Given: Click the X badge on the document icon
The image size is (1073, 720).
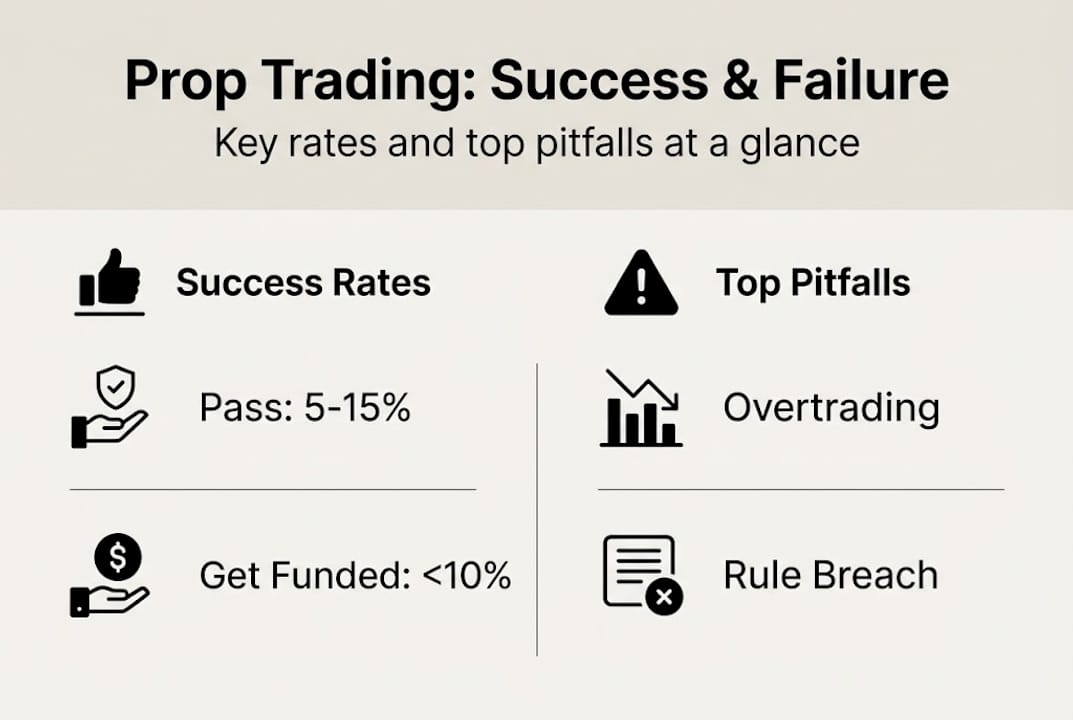Looking at the screenshot, I should [664, 598].
